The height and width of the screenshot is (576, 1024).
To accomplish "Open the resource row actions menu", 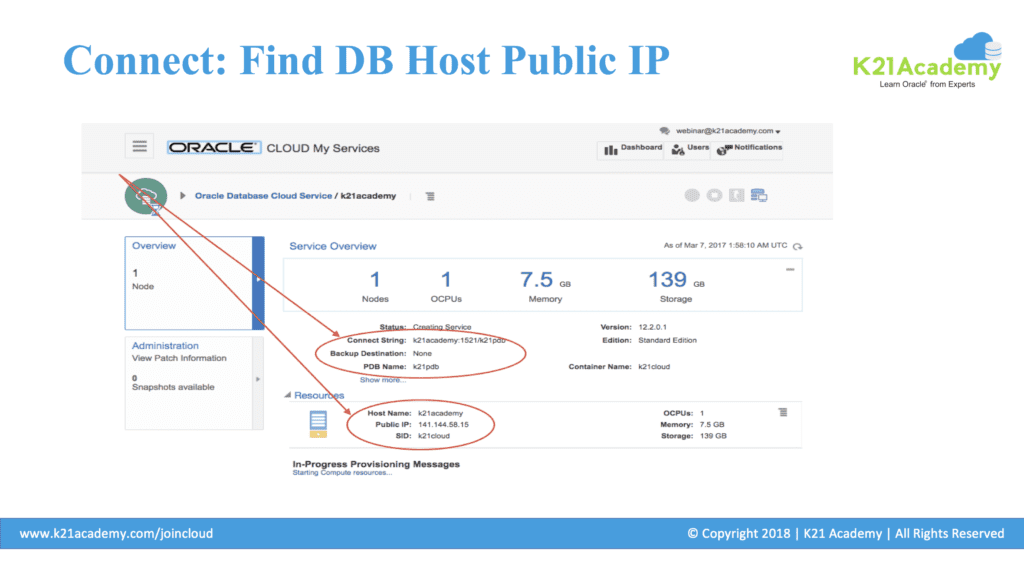I will click(783, 412).
